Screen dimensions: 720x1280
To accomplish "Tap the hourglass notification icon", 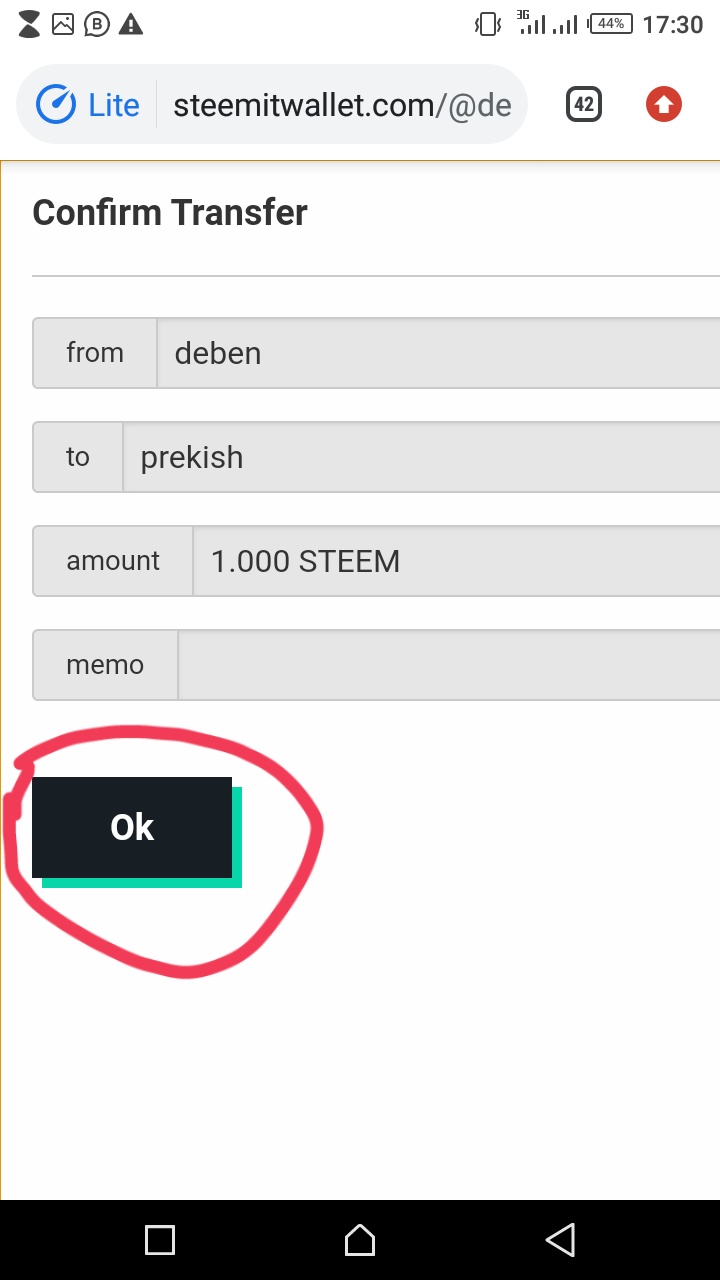I will (x=29, y=25).
